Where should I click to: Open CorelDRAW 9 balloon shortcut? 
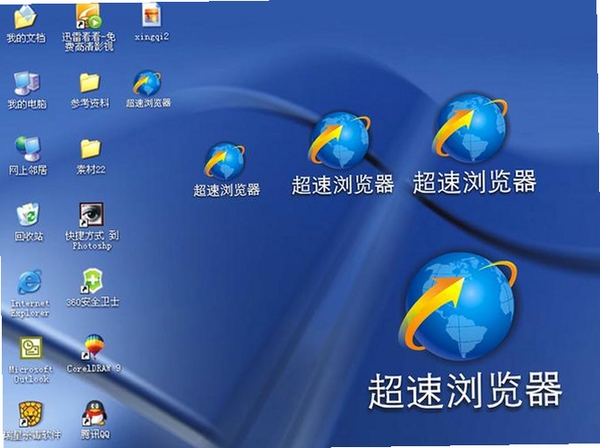click(x=93, y=347)
